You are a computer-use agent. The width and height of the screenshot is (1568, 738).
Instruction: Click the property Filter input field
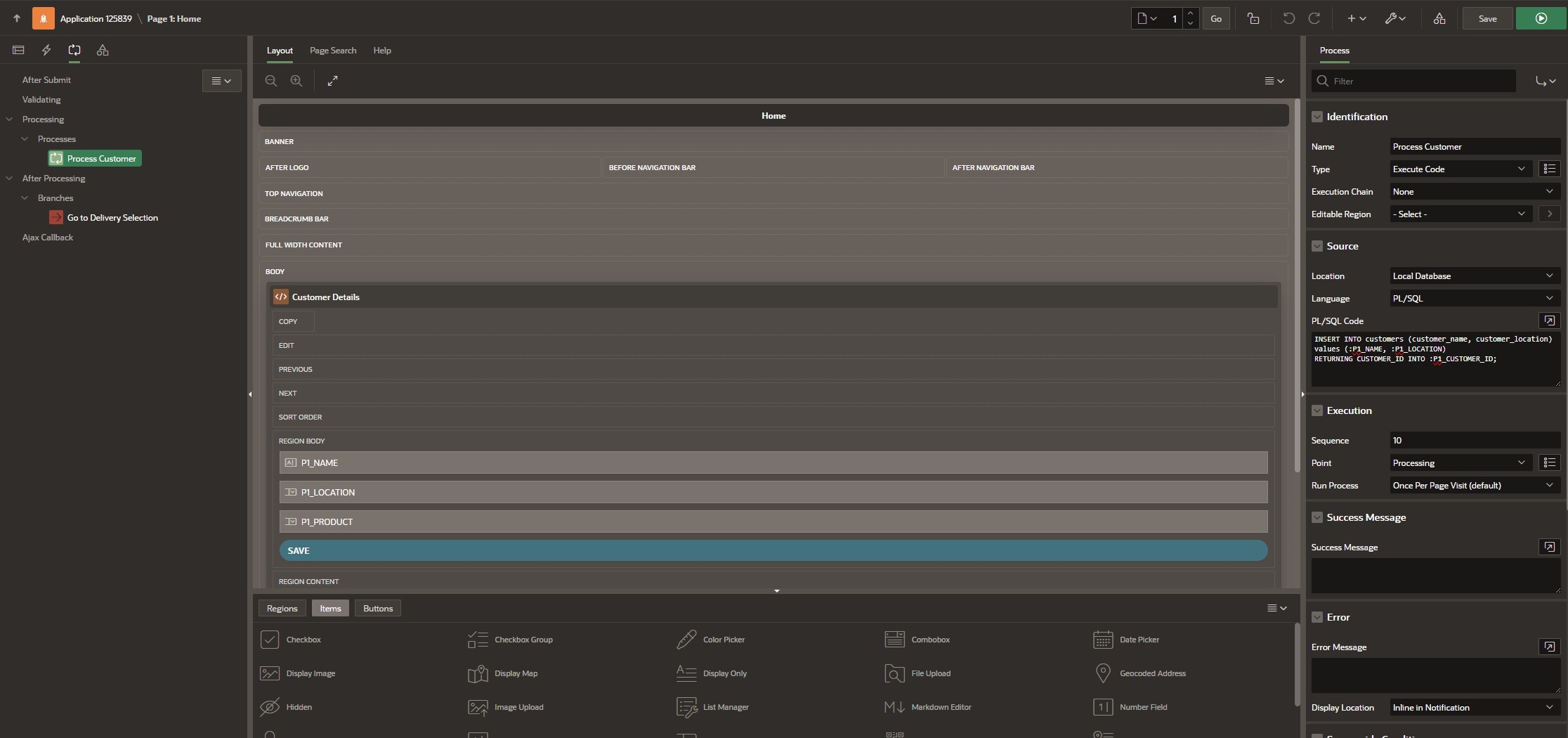[x=1413, y=81]
